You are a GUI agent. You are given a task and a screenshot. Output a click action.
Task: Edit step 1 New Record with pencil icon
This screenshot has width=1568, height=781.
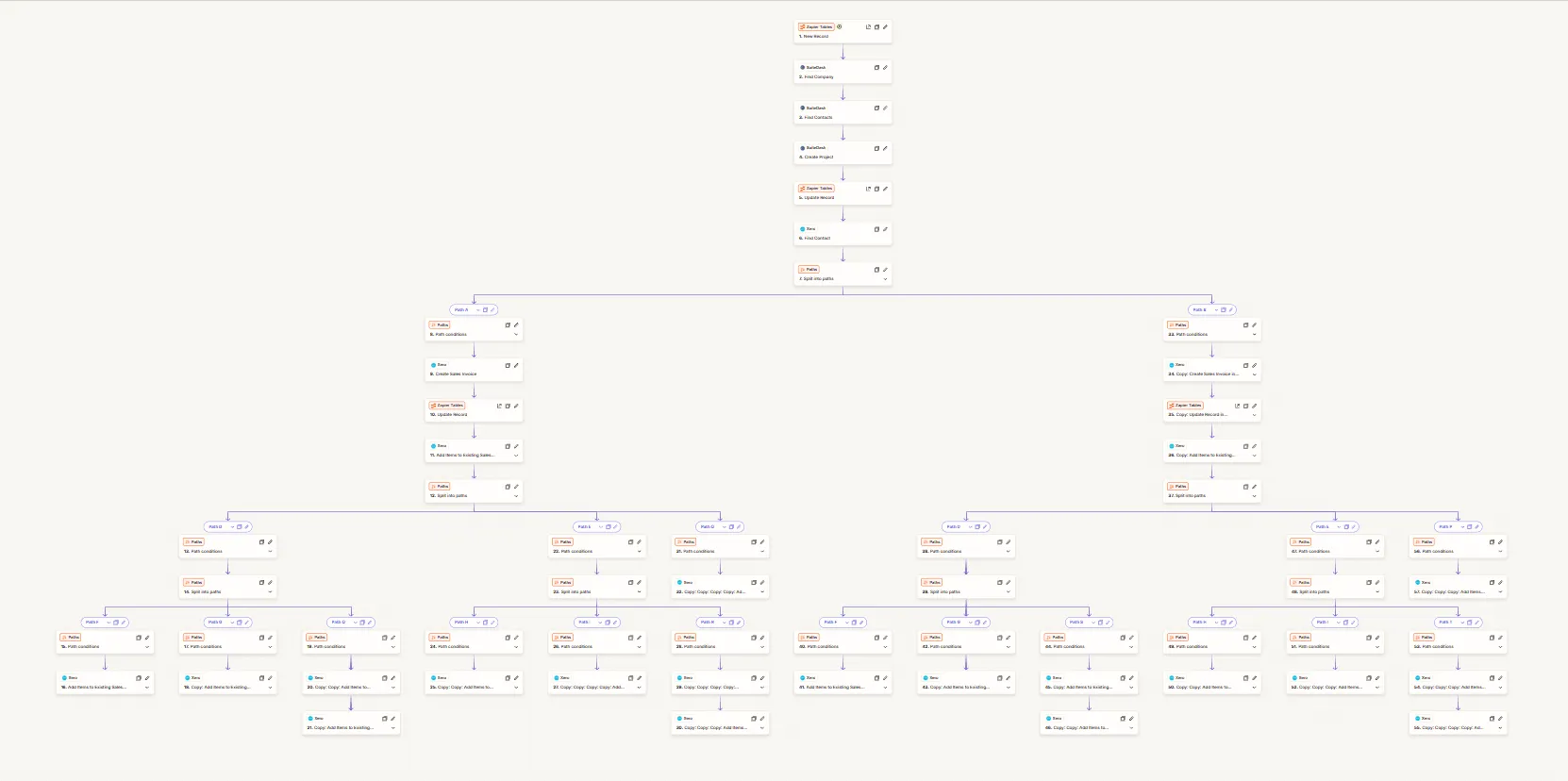(885, 27)
